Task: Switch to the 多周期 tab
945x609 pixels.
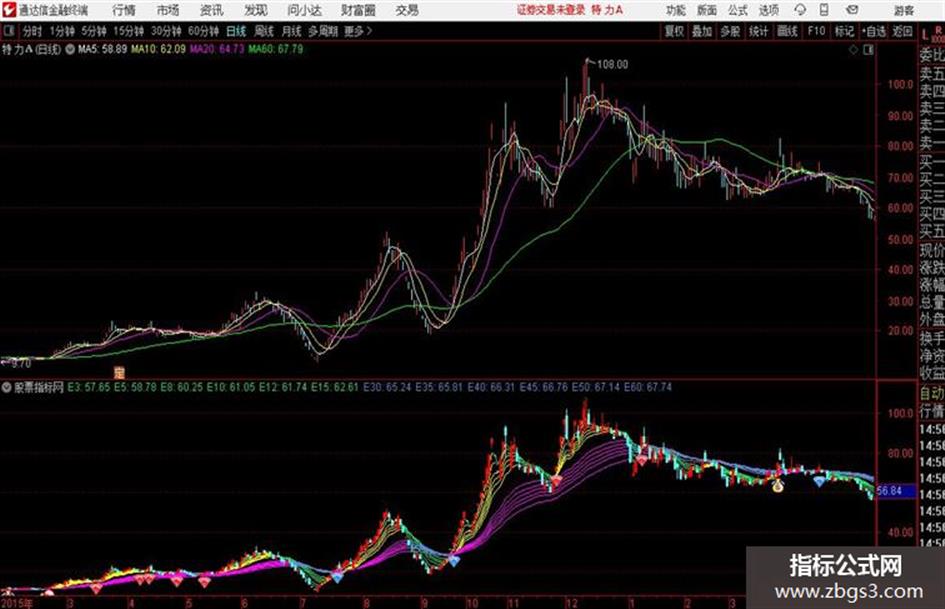Action: (x=323, y=31)
